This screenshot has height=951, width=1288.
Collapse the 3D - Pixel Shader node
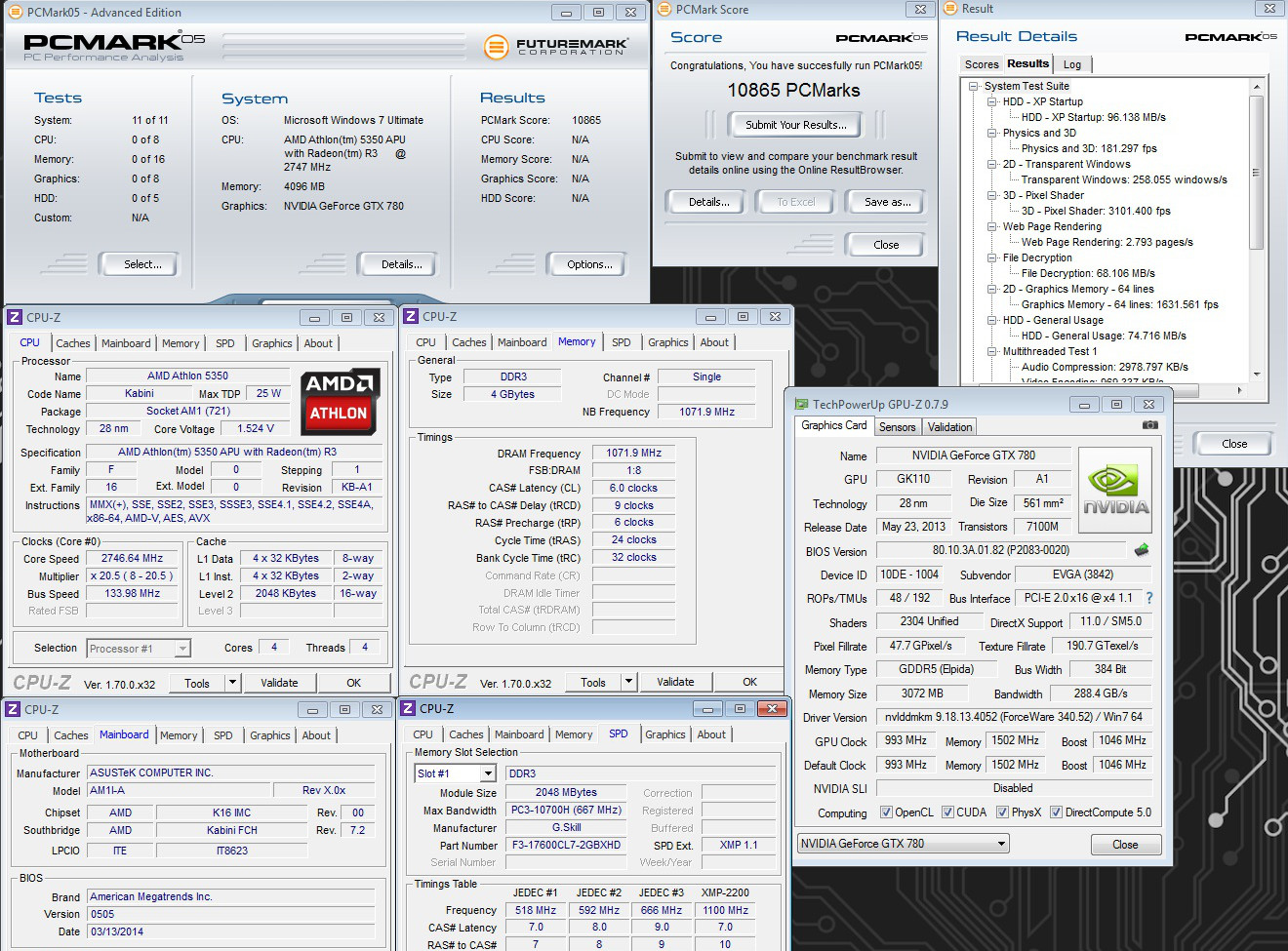tap(991, 195)
